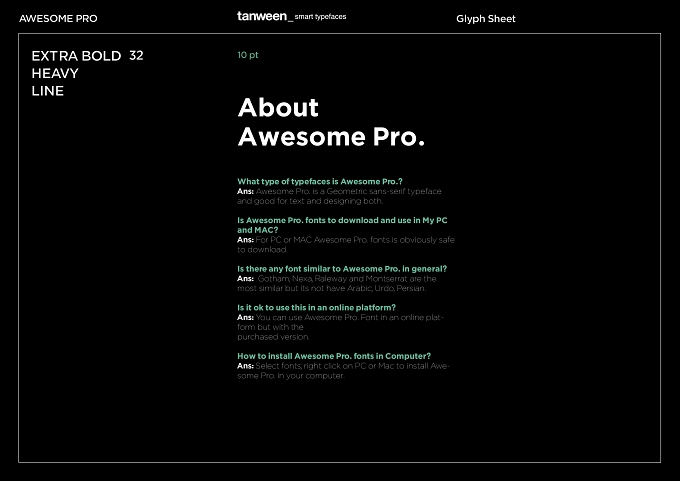Click the About Awesome Pro. heading

pos(331,122)
